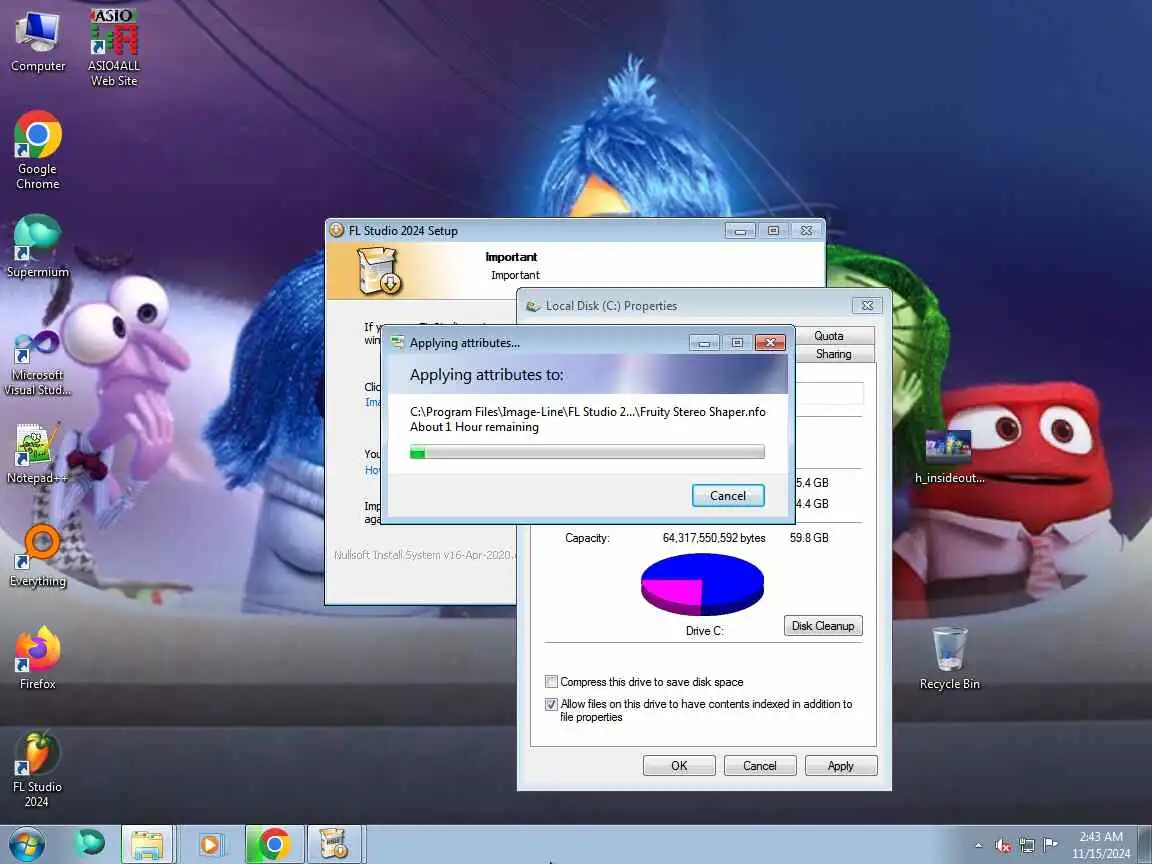Switch to the Quota tab
Viewport: 1152px width, 864px height.
[829, 336]
